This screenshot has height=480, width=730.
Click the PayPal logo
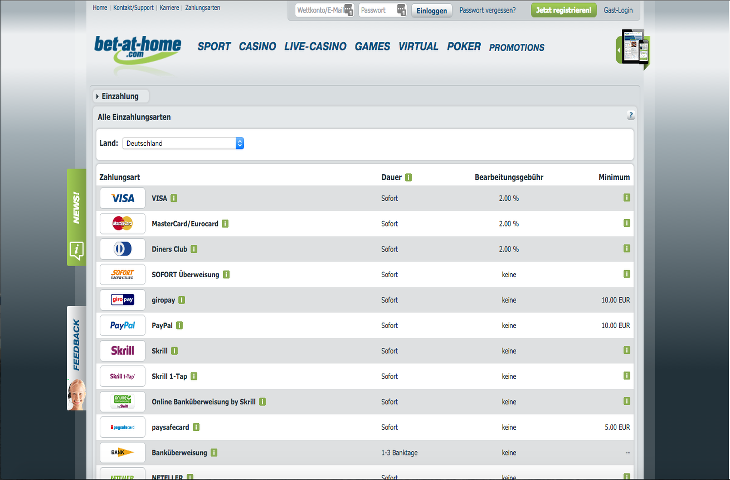click(122, 325)
